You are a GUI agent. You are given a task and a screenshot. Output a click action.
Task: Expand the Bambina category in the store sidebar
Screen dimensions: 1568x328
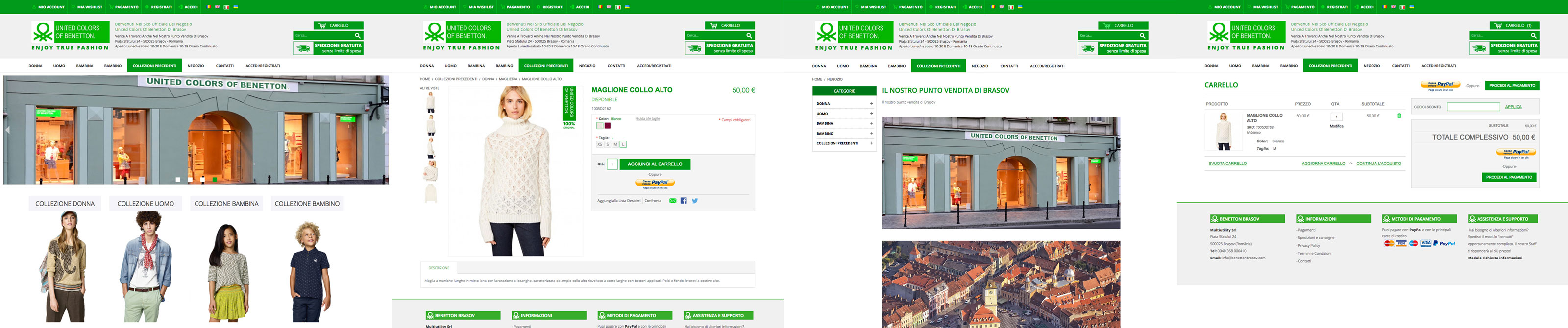872,123
